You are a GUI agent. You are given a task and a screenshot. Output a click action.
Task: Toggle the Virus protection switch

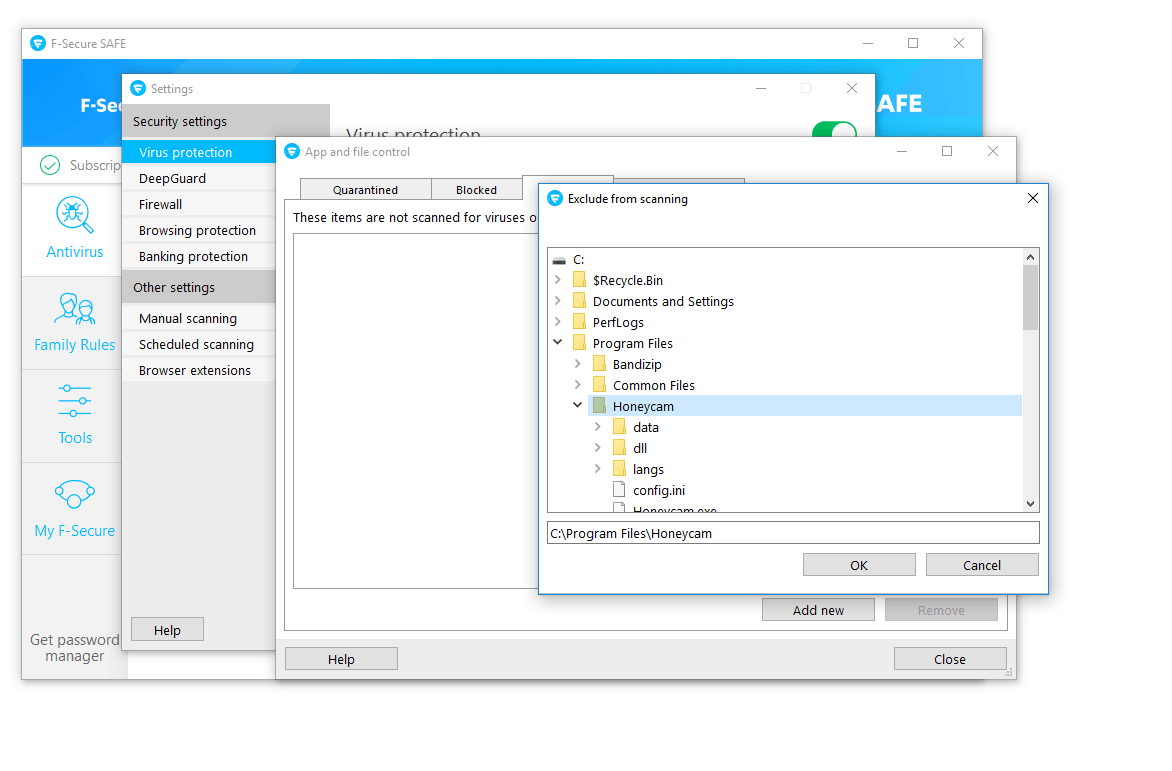click(x=834, y=133)
